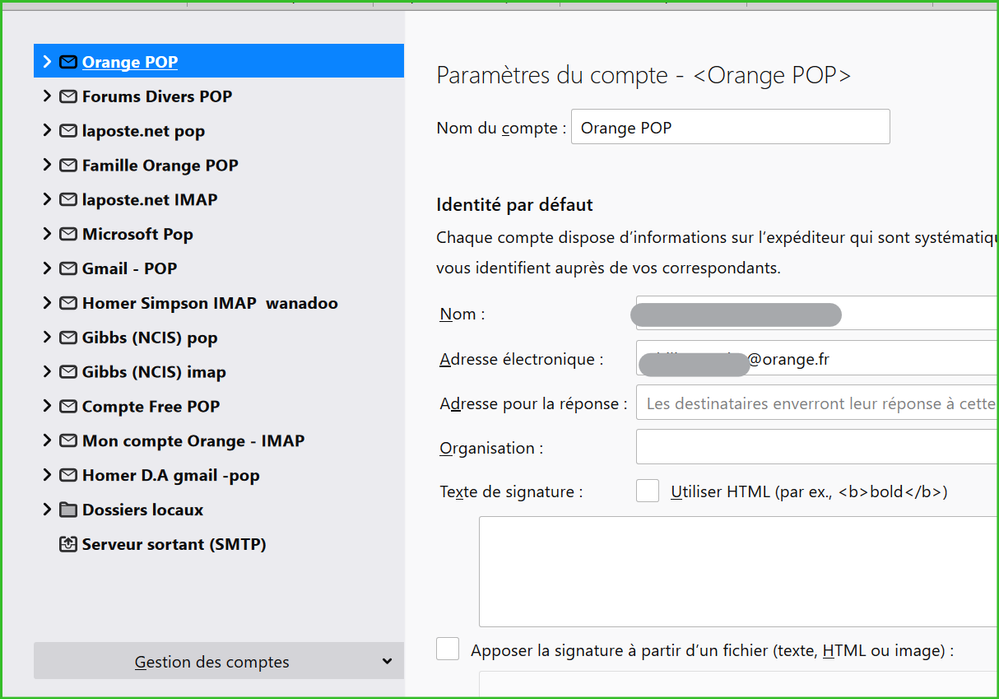Click the envelope icon beside Gibbs (NCIS) imap
999x699 pixels.
pyautogui.click(x=68, y=371)
